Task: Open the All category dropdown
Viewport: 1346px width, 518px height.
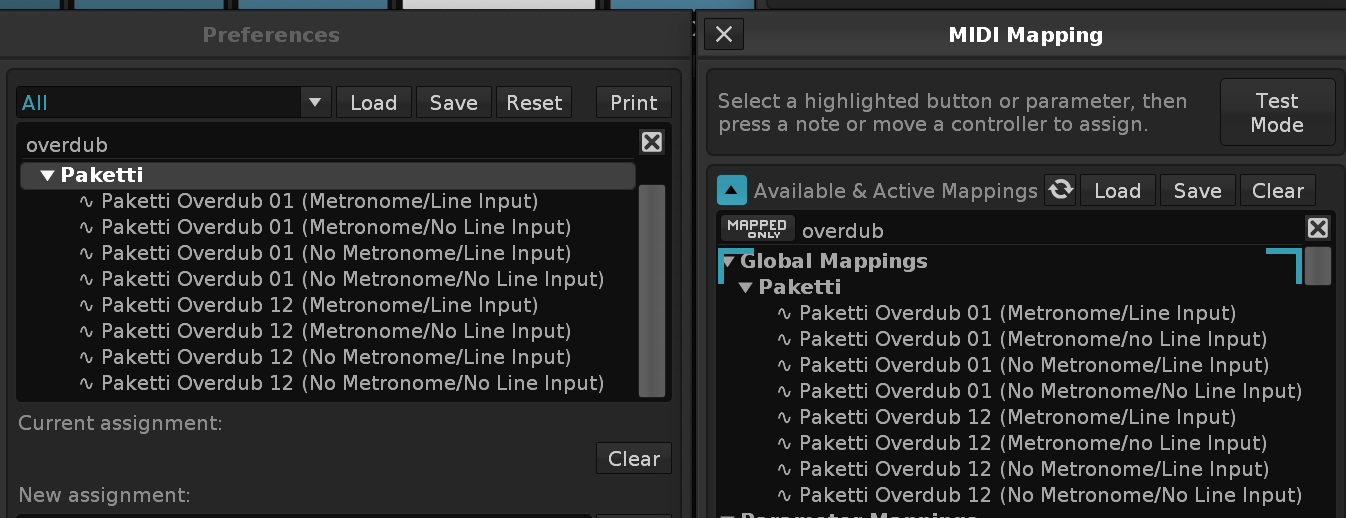Action: tap(314, 102)
